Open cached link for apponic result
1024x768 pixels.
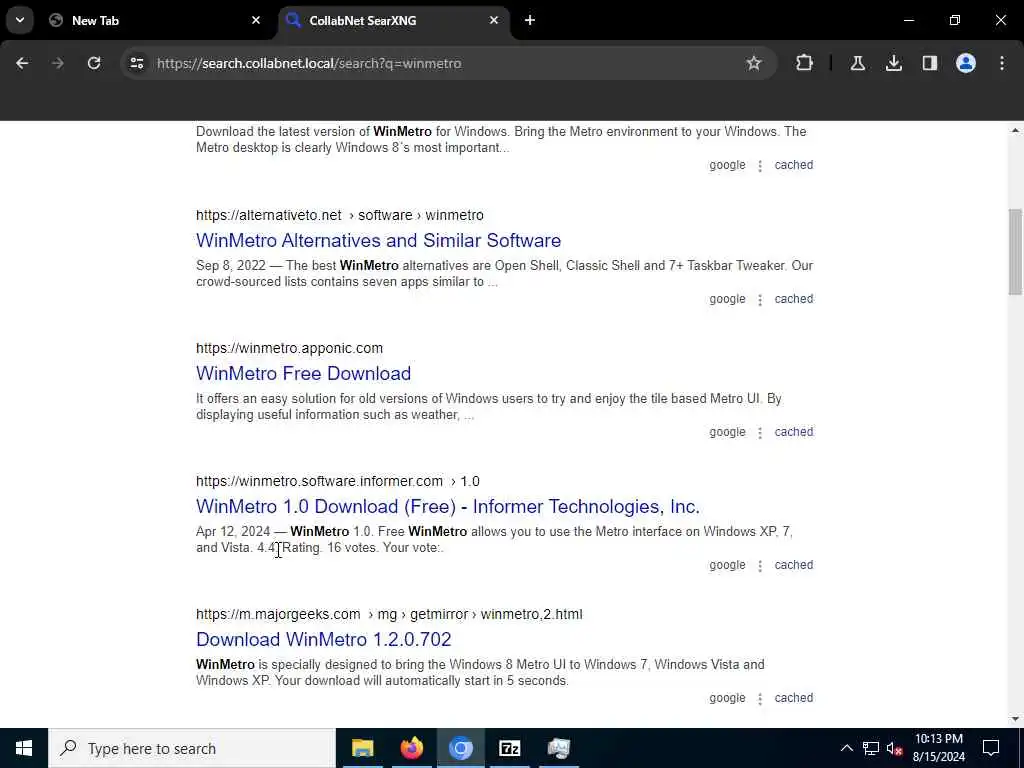793,432
